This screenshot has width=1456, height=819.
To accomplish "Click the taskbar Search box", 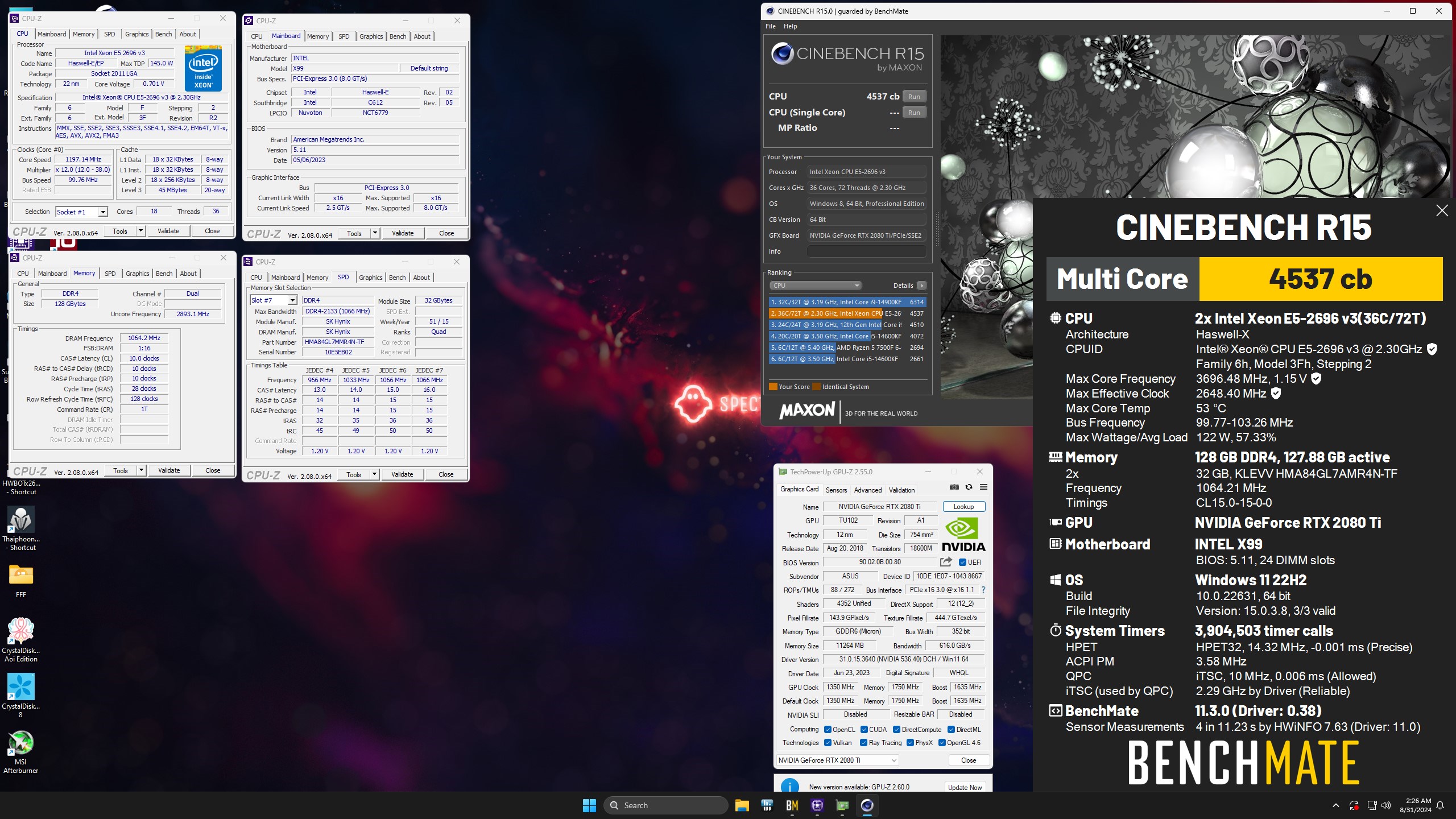I will pos(665,805).
